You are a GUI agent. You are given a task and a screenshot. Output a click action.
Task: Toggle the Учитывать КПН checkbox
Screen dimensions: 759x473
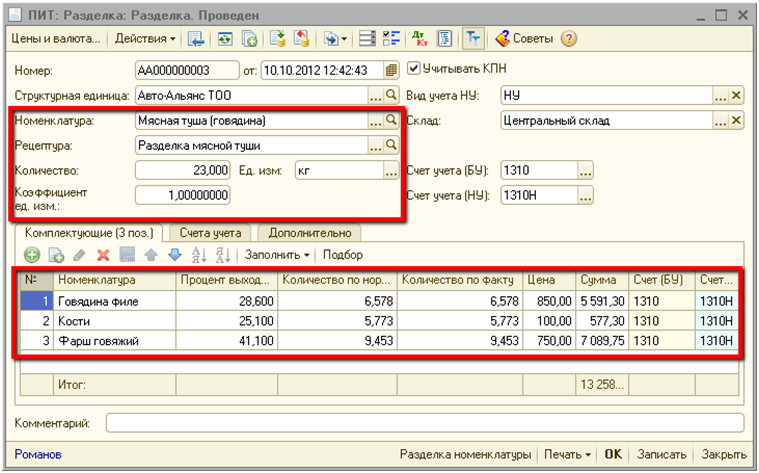click(414, 69)
